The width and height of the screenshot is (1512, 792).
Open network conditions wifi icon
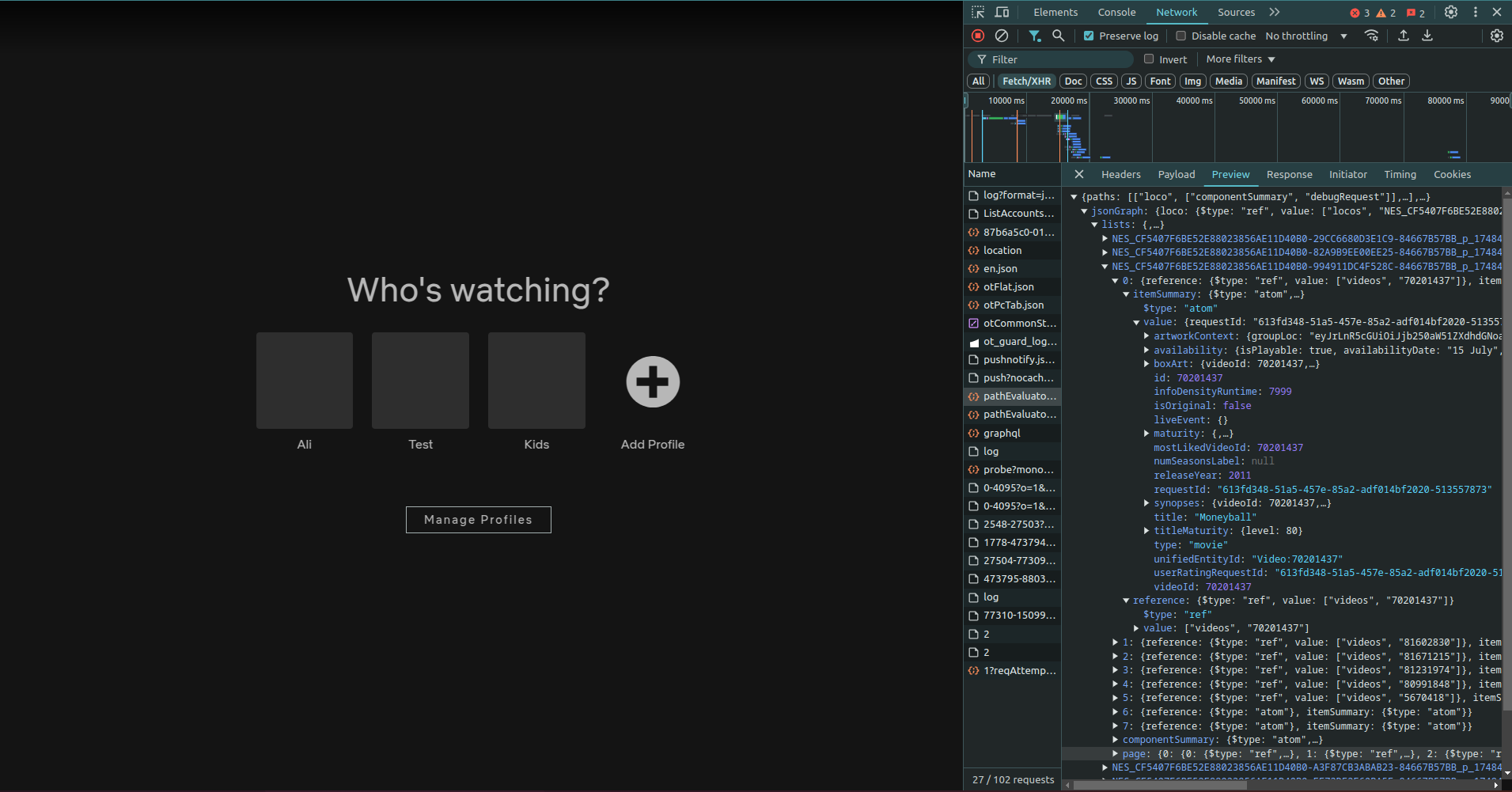[1372, 36]
